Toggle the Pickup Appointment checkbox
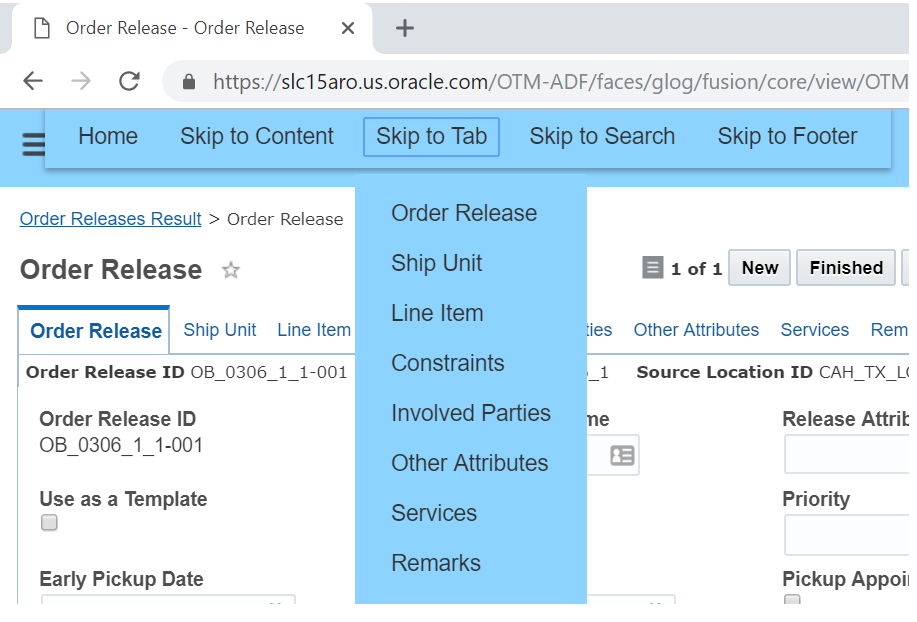 point(792,602)
